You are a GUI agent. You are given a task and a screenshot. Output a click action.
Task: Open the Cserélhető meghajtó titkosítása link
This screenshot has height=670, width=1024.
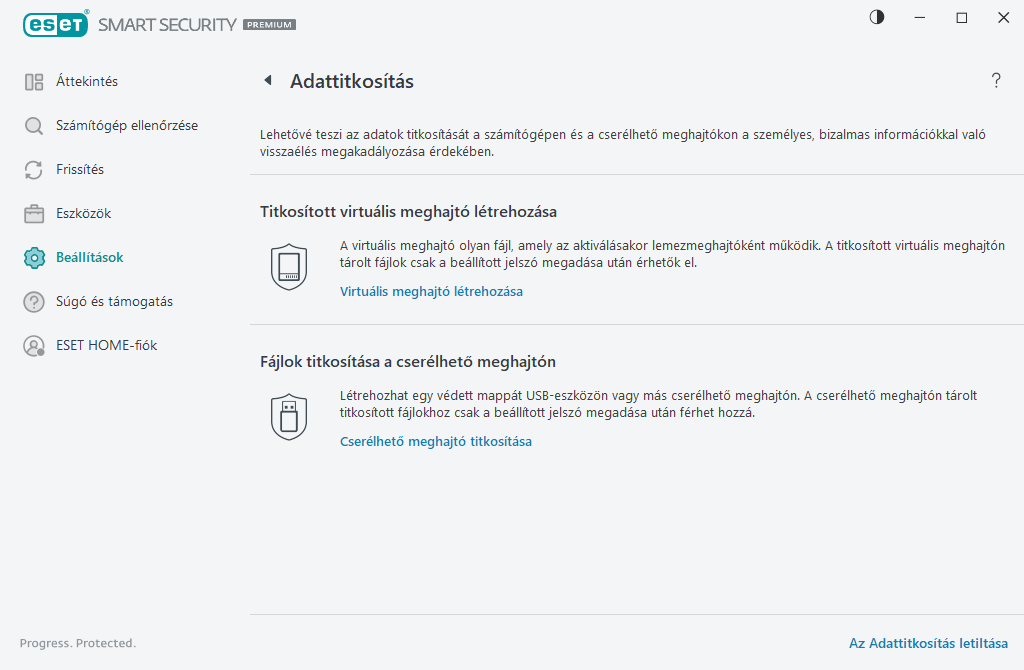coord(436,442)
